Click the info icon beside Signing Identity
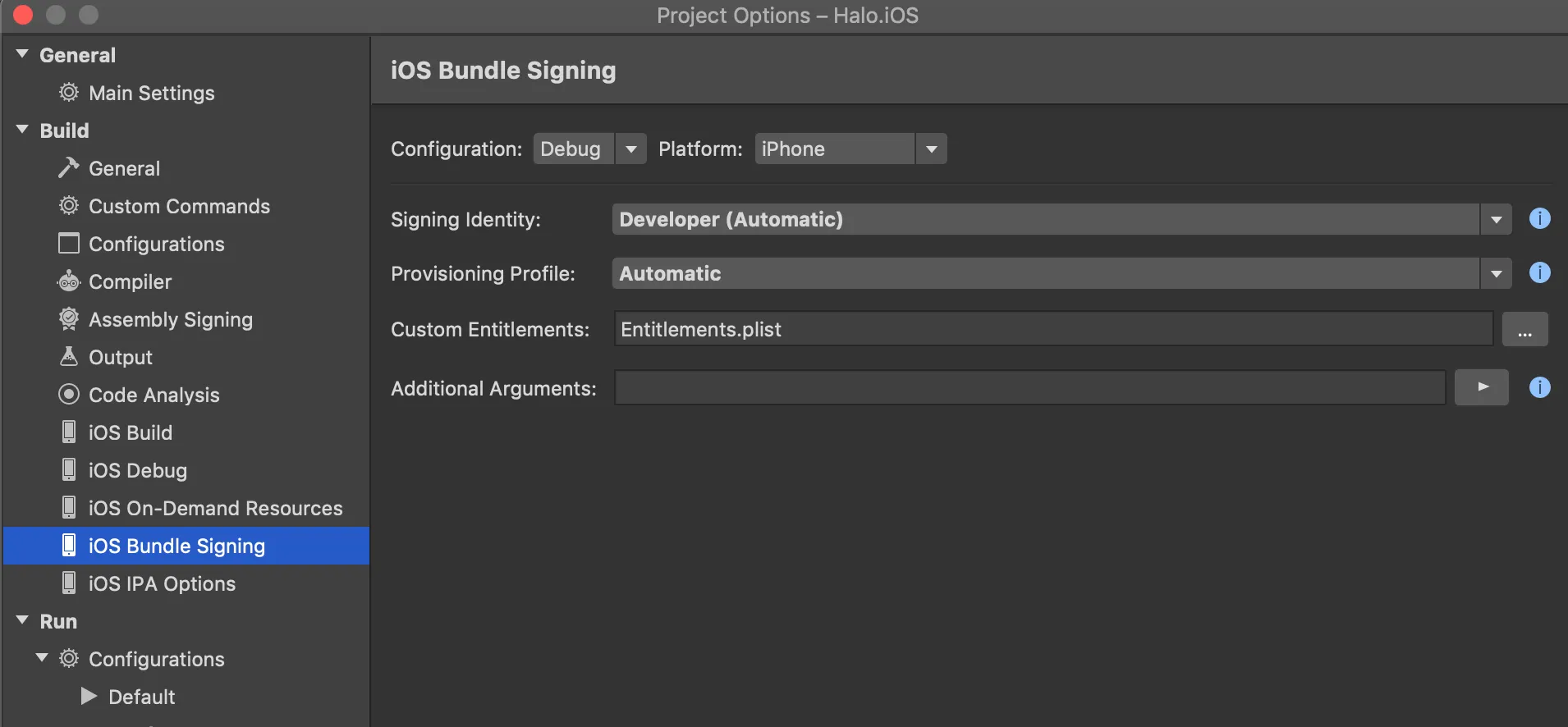This screenshot has width=1568, height=727. click(x=1539, y=219)
